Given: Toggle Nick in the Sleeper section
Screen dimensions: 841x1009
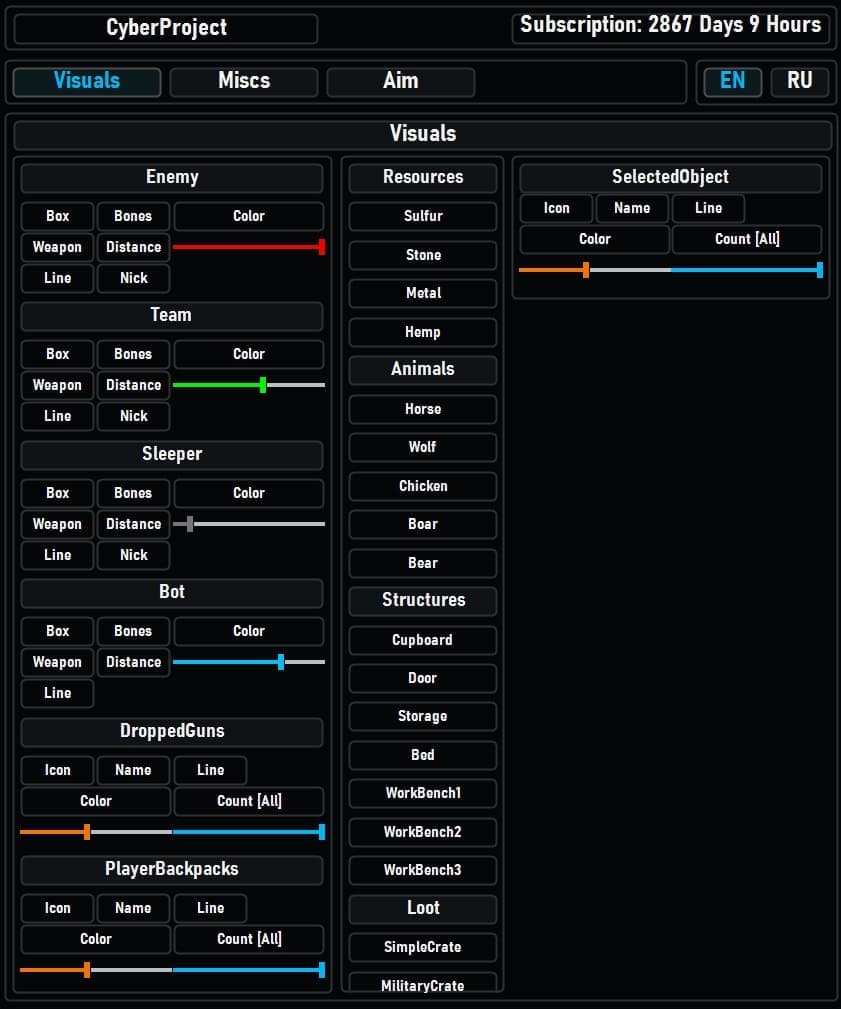Looking at the screenshot, I should point(133,555).
